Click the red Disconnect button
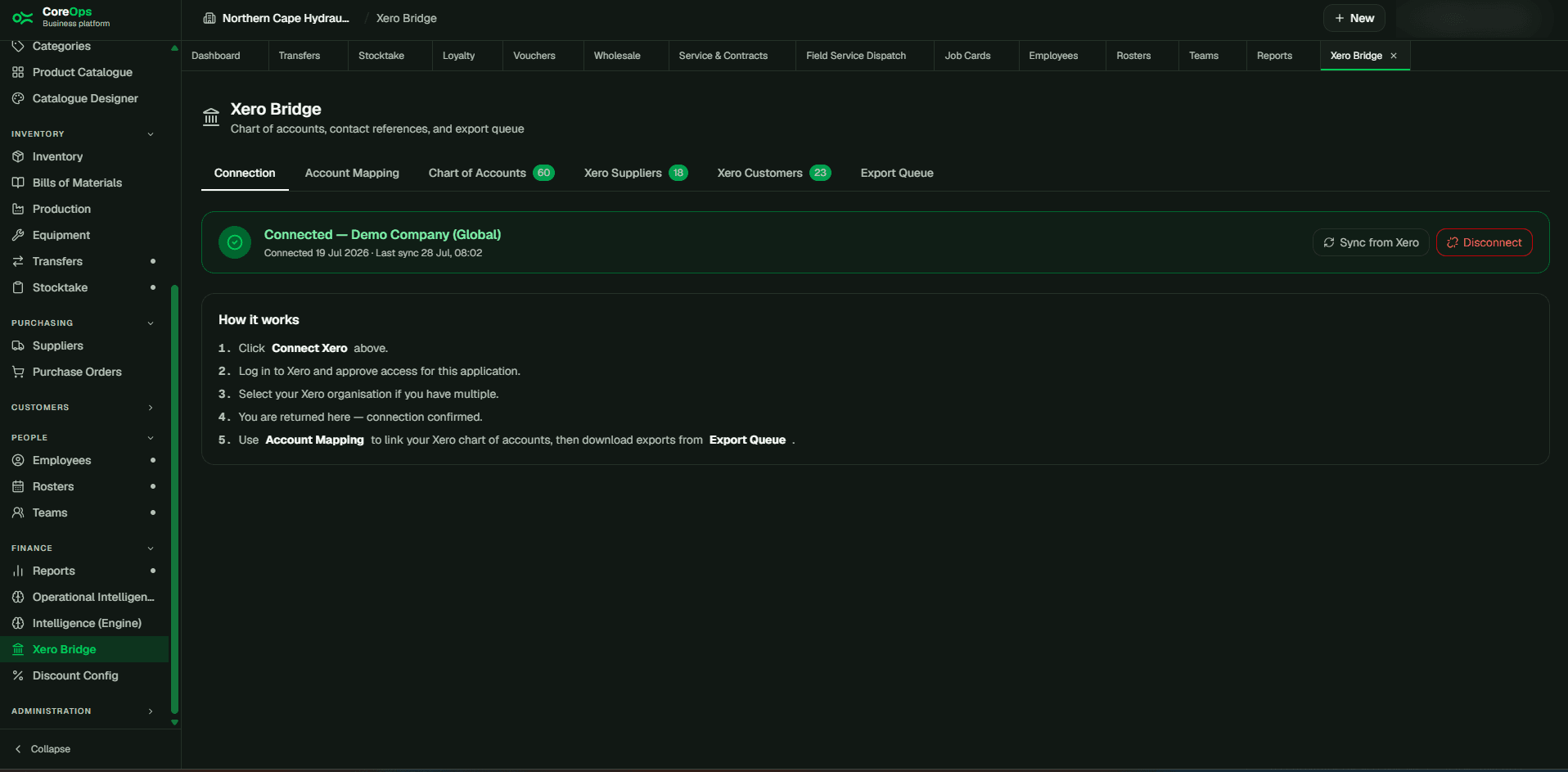 point(1484,242)
